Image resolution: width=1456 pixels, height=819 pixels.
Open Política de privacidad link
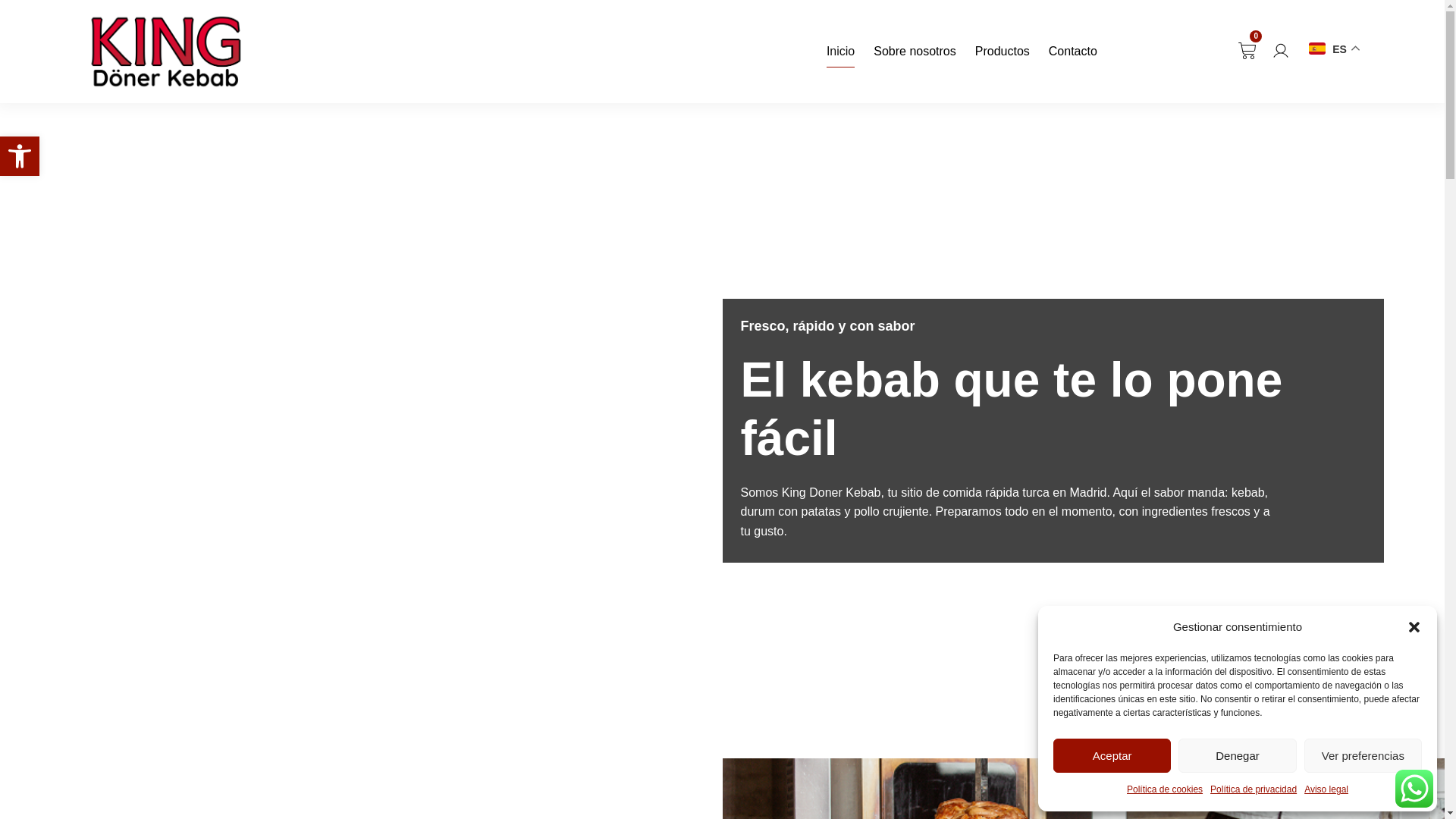1253,789
